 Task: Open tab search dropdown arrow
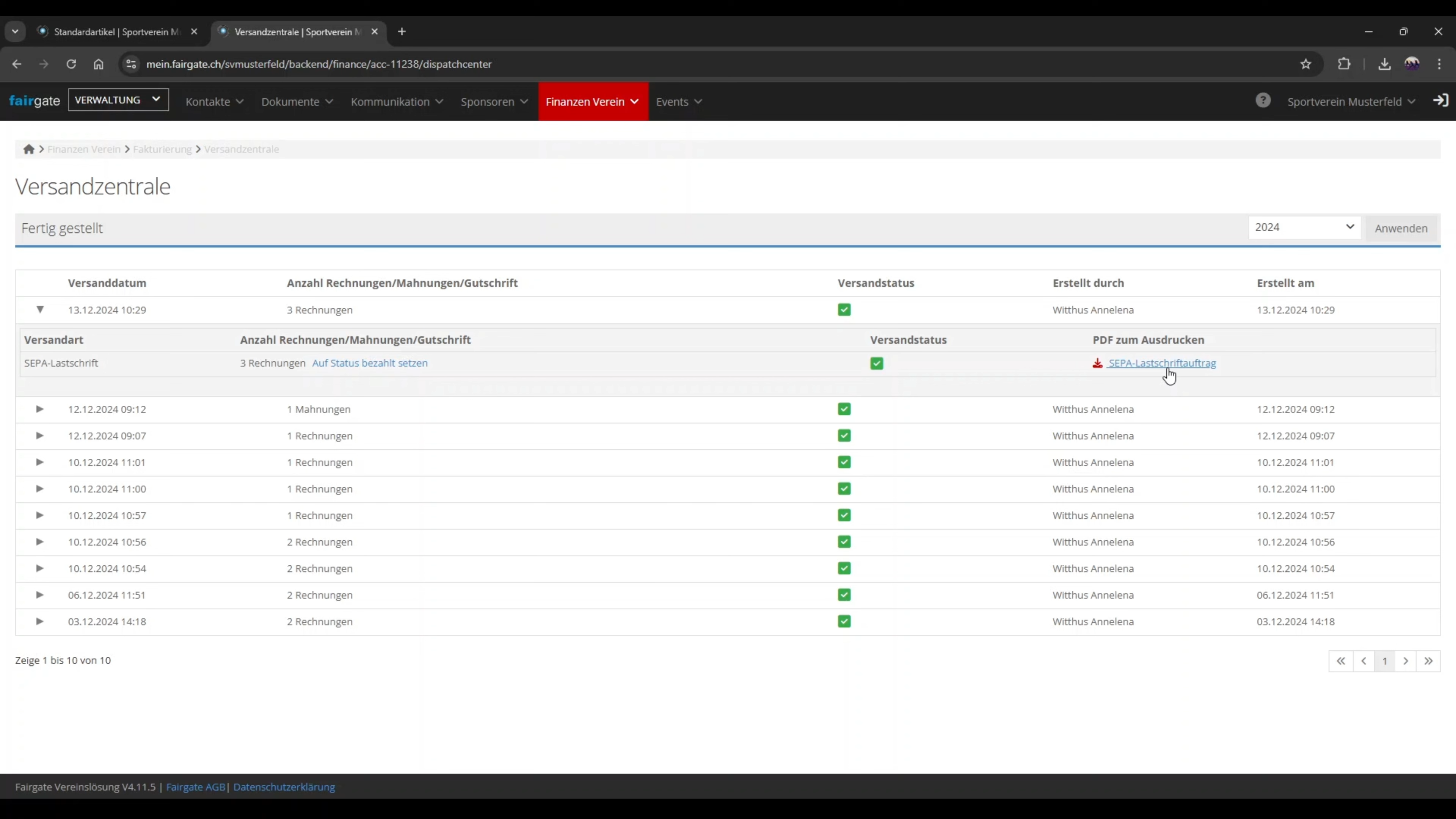click(15, 31)
